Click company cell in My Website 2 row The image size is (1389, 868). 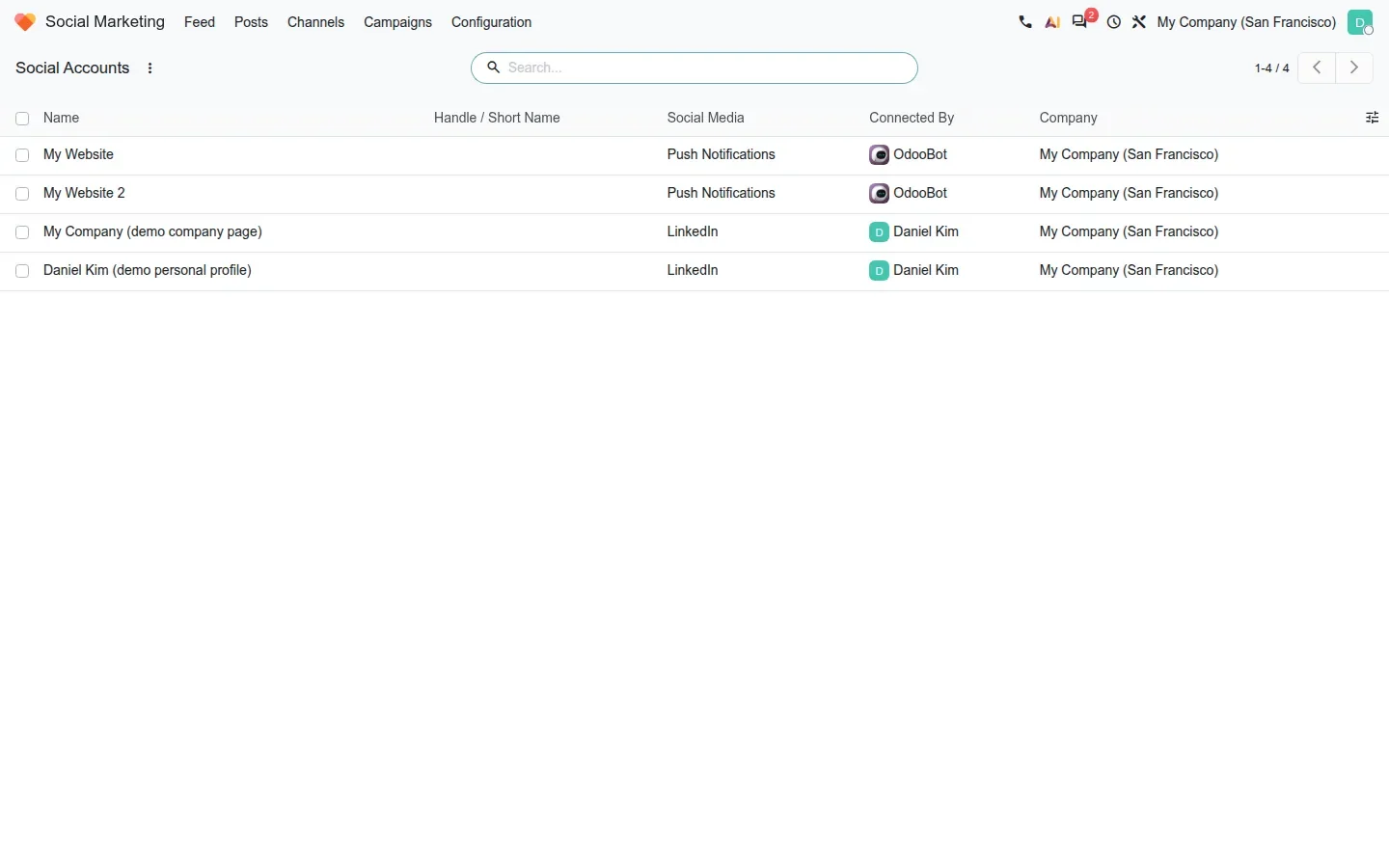[1129, 193]
